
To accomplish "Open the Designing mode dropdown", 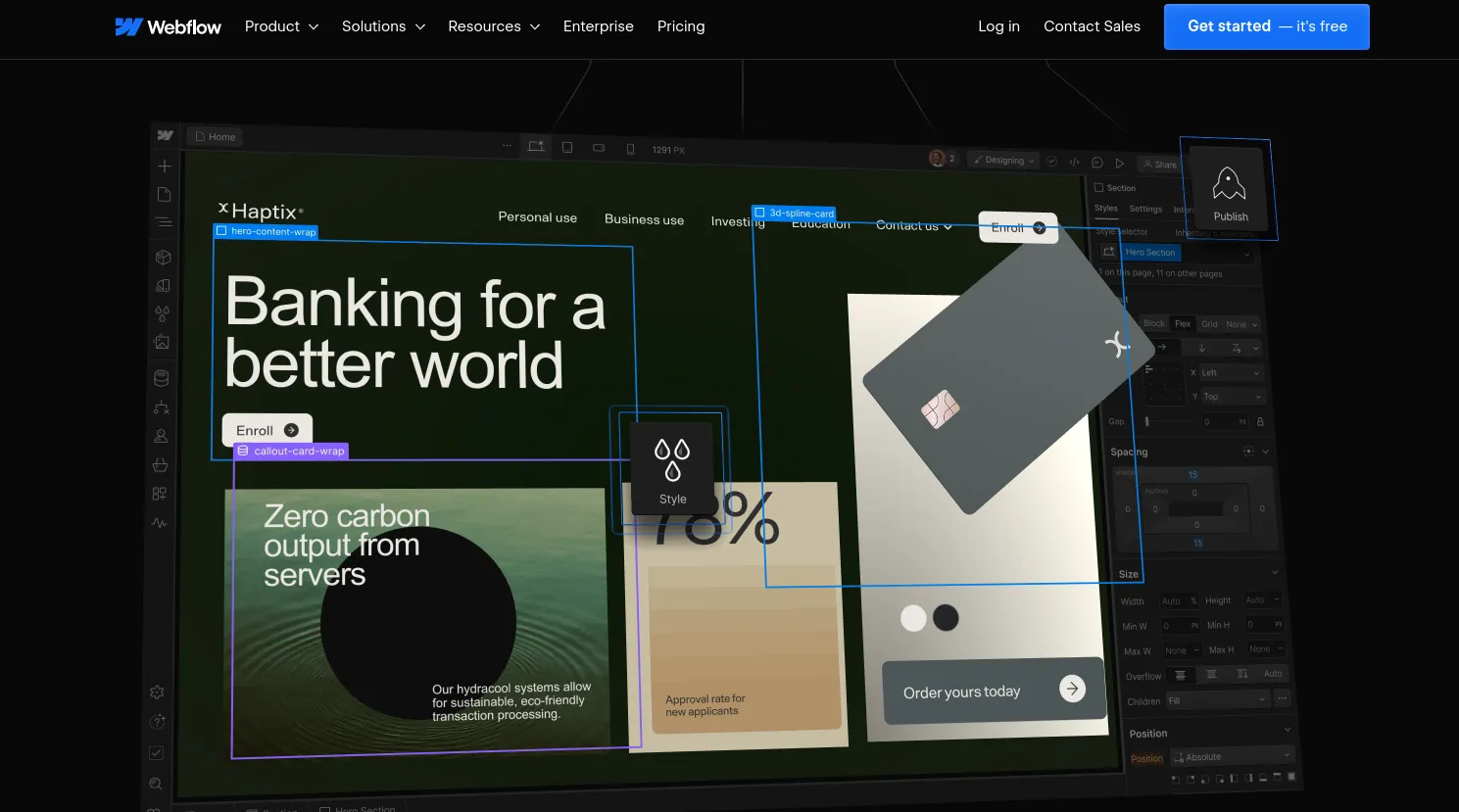I will pyautogui.click(x=1003, y=160).
